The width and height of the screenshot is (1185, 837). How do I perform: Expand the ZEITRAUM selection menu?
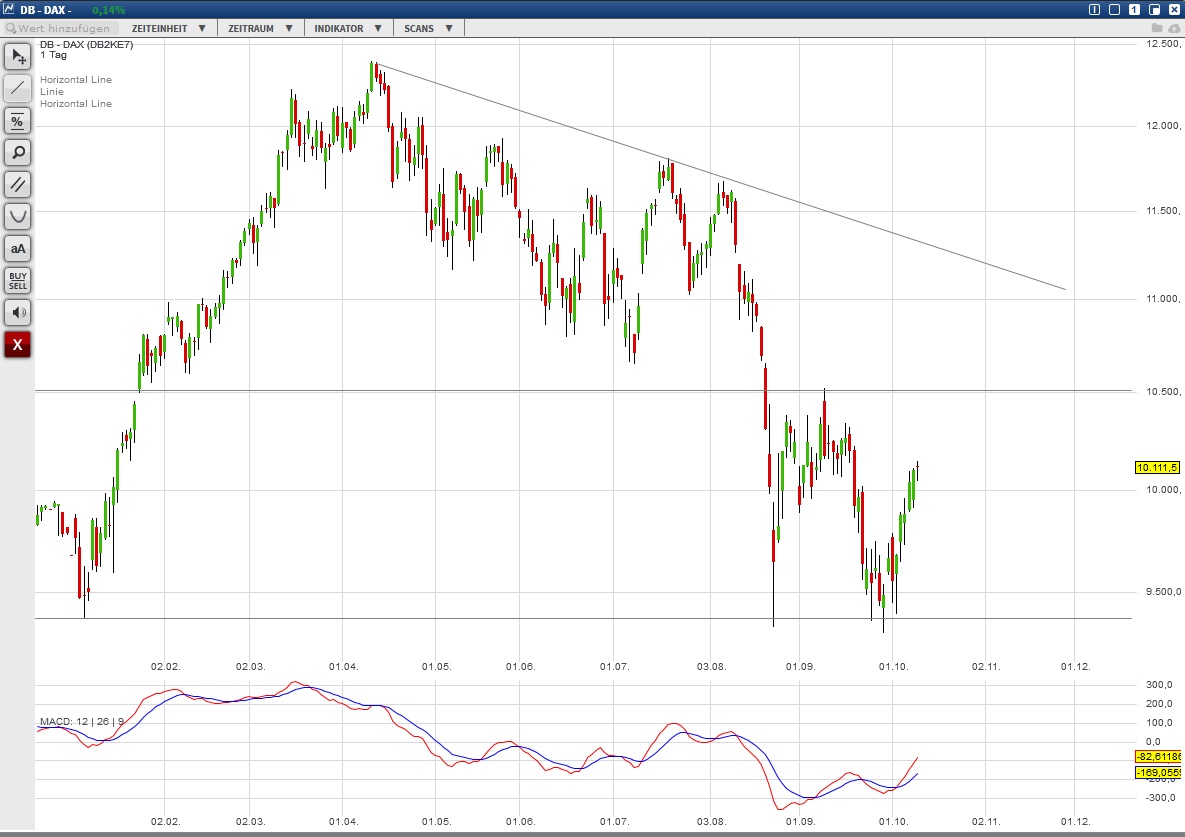[x=259, y=28]
